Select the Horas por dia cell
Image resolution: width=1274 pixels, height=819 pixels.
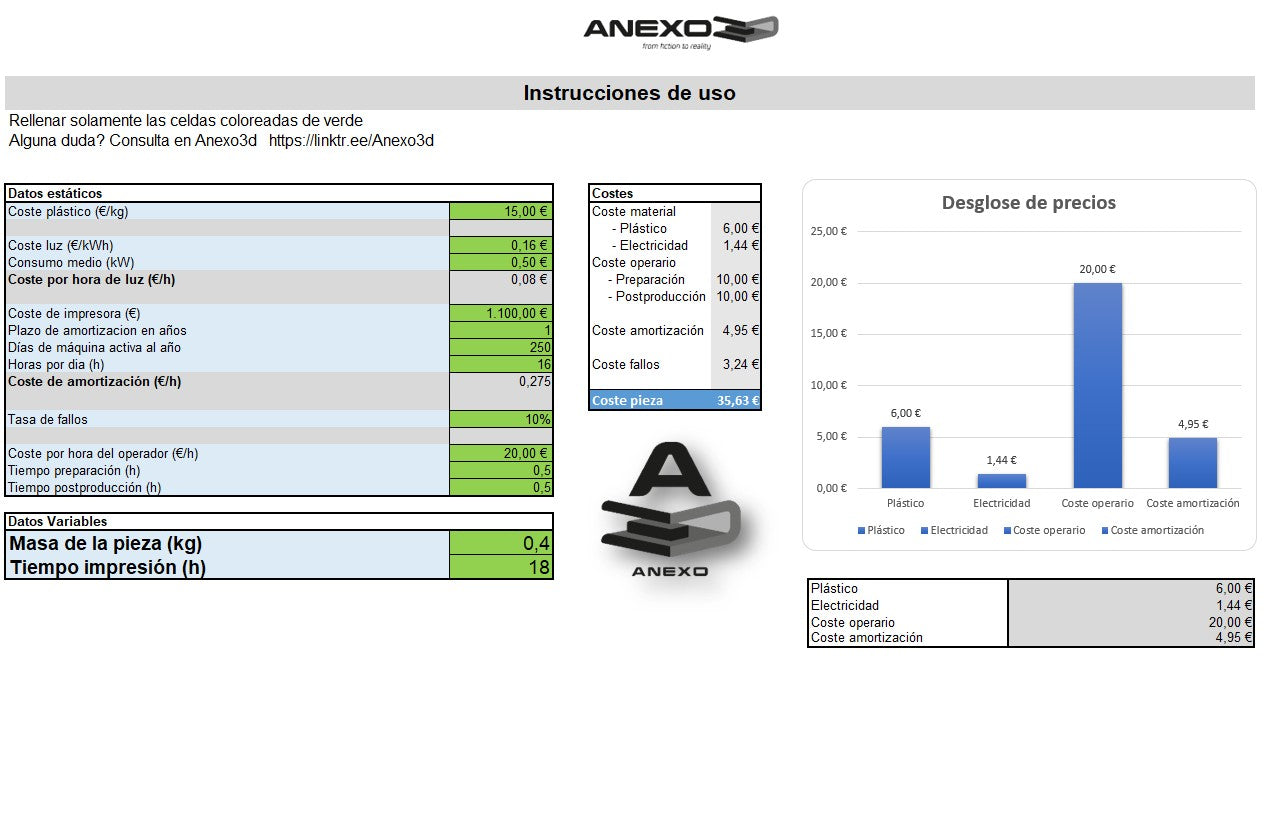point(500,364)
